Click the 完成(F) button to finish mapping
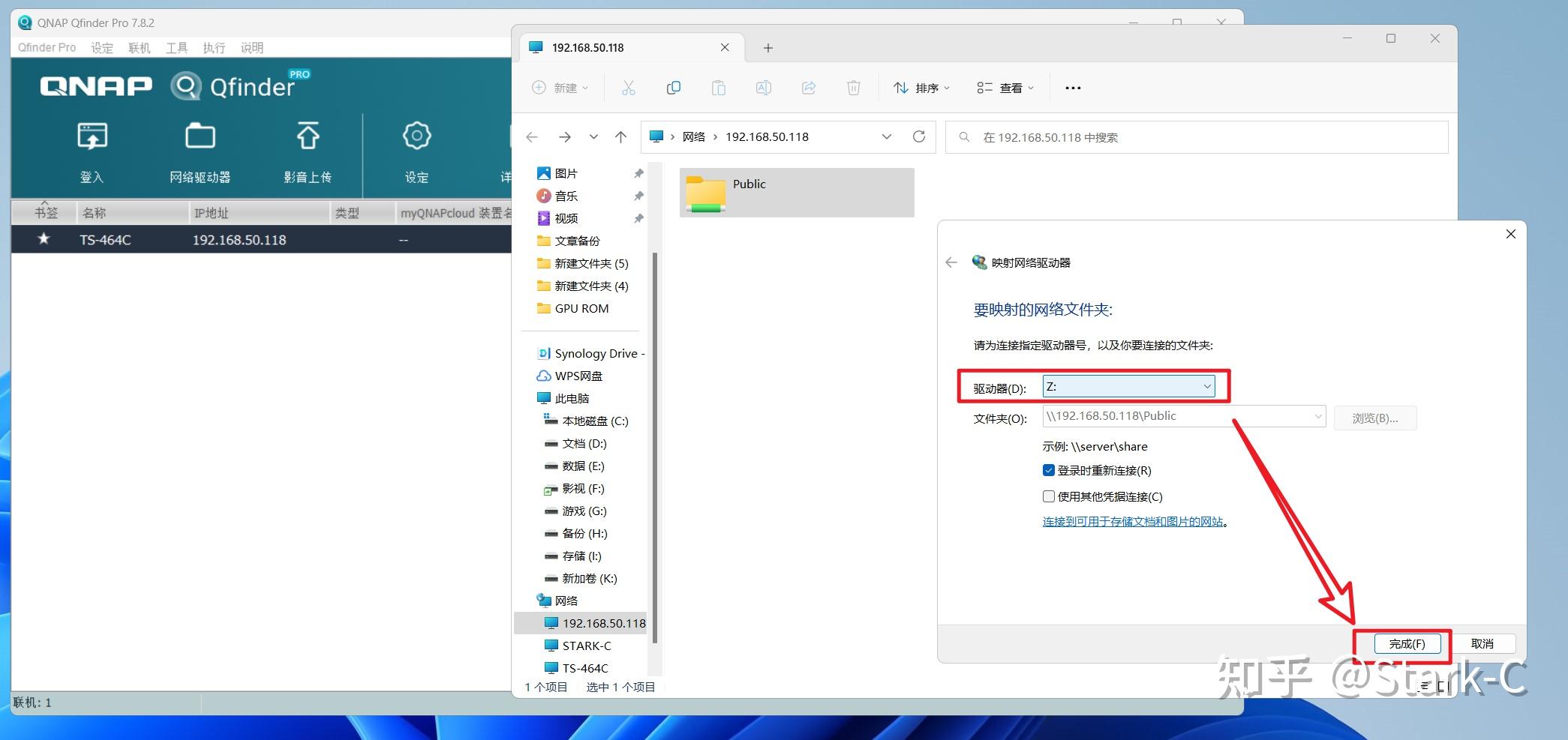Viewport: 1568px width, 740px height. coord(1407,643)
